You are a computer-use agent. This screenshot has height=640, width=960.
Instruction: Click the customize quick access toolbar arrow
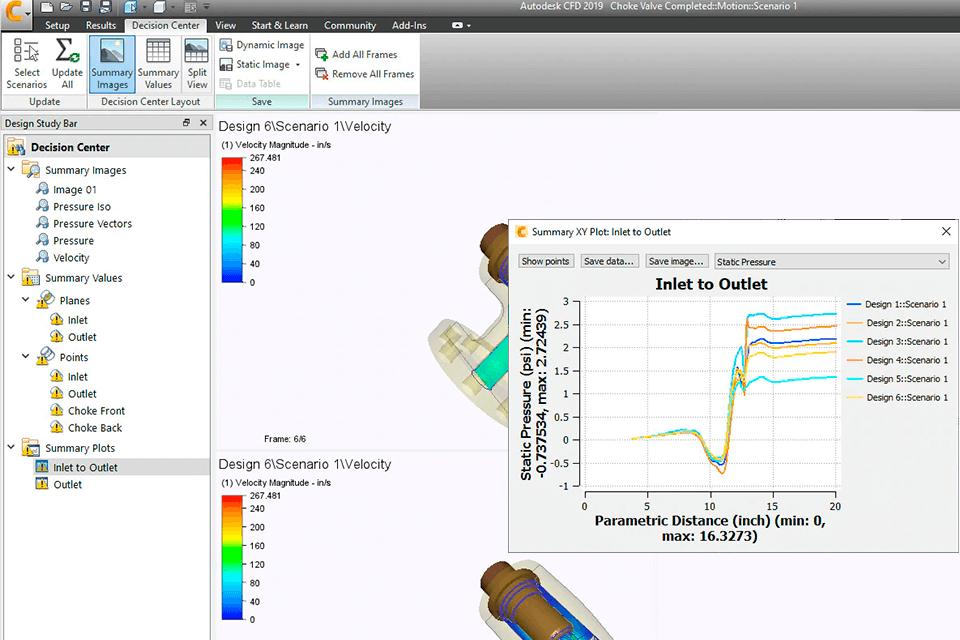point(206,7)
